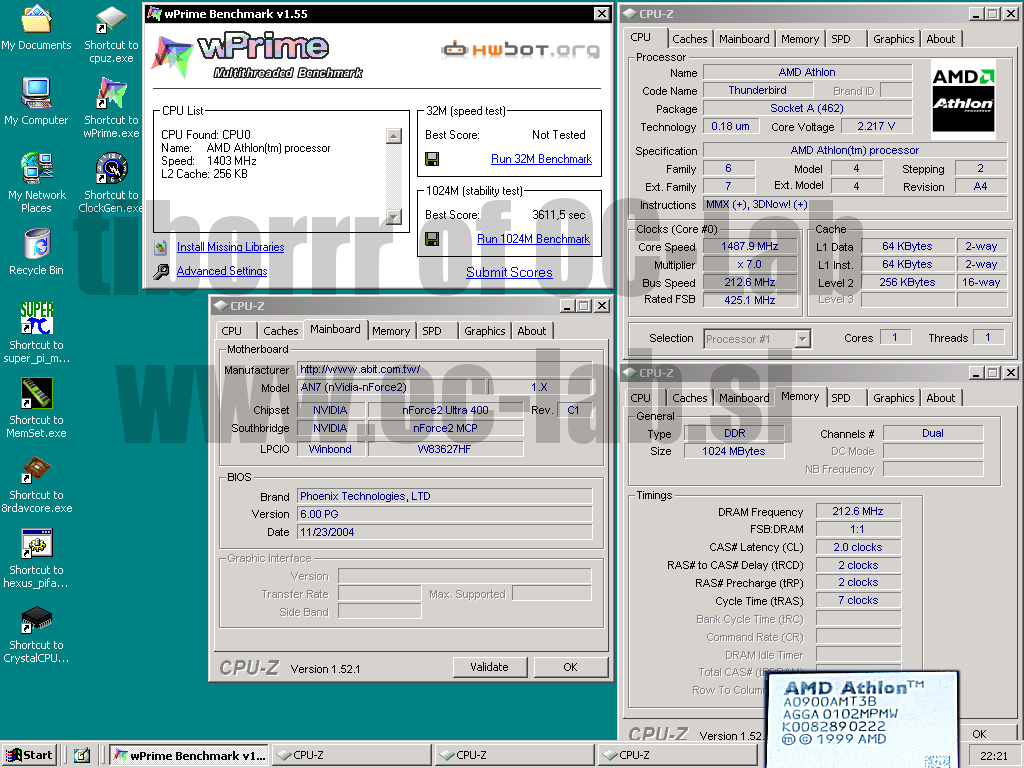Click the Rated FSB value 425.1 MHz
The image size is (1024, 768).
(x=750, y=300)
